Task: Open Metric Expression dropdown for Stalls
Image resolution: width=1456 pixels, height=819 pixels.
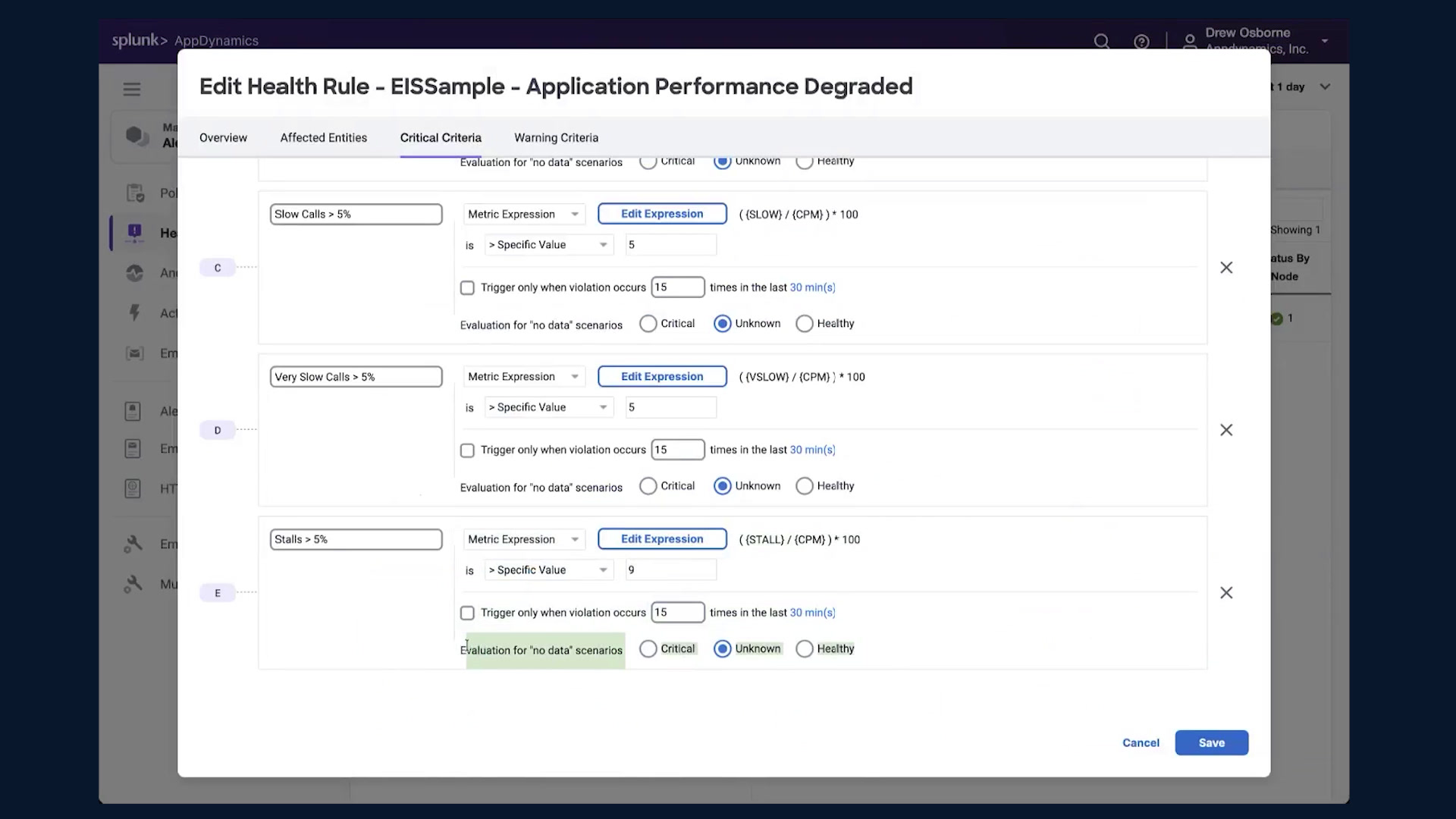Action: (x=524, y=540)
